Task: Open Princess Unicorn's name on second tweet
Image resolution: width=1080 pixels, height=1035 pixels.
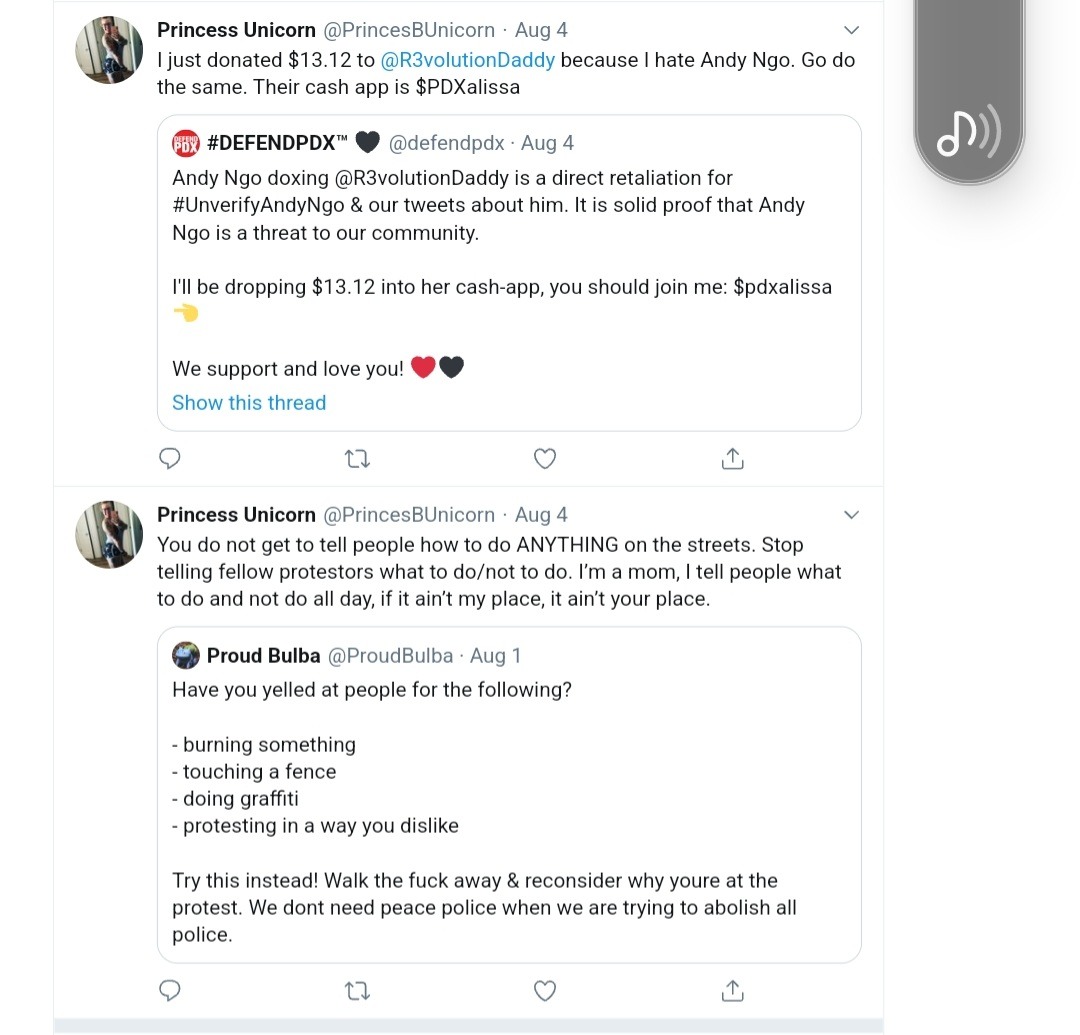Action: point(236,515)
